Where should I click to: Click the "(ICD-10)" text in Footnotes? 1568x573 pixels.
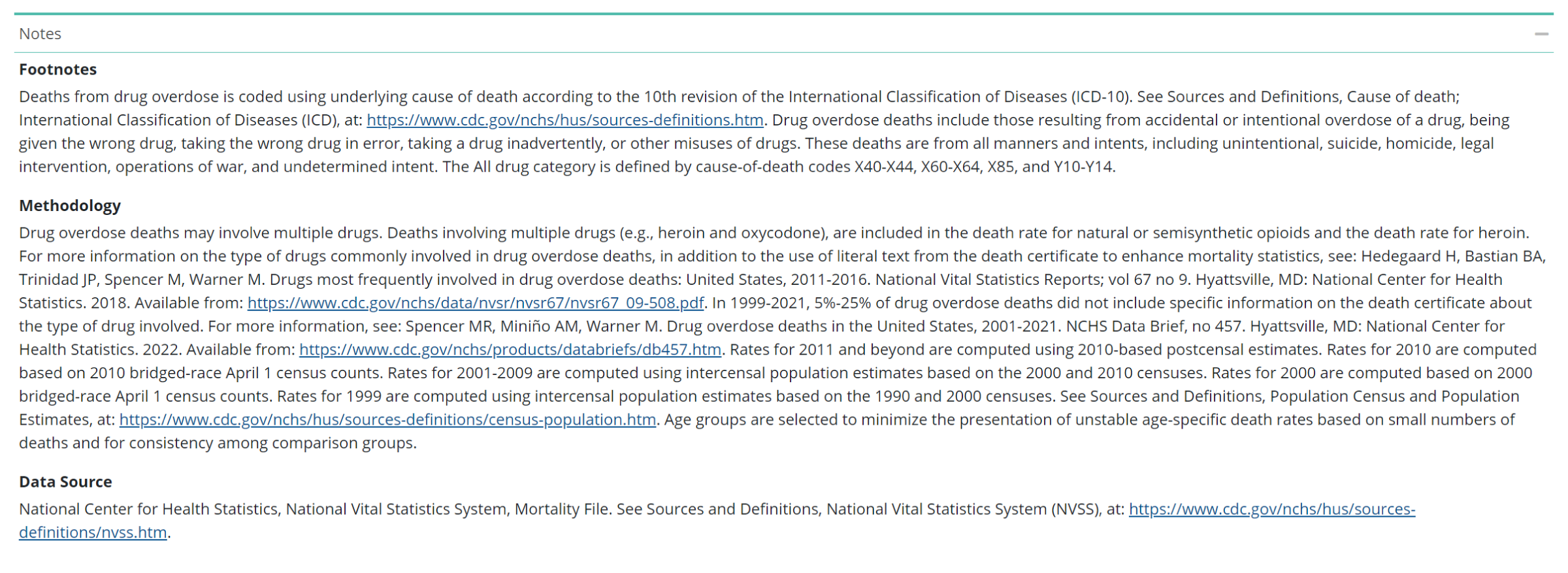1100,97
